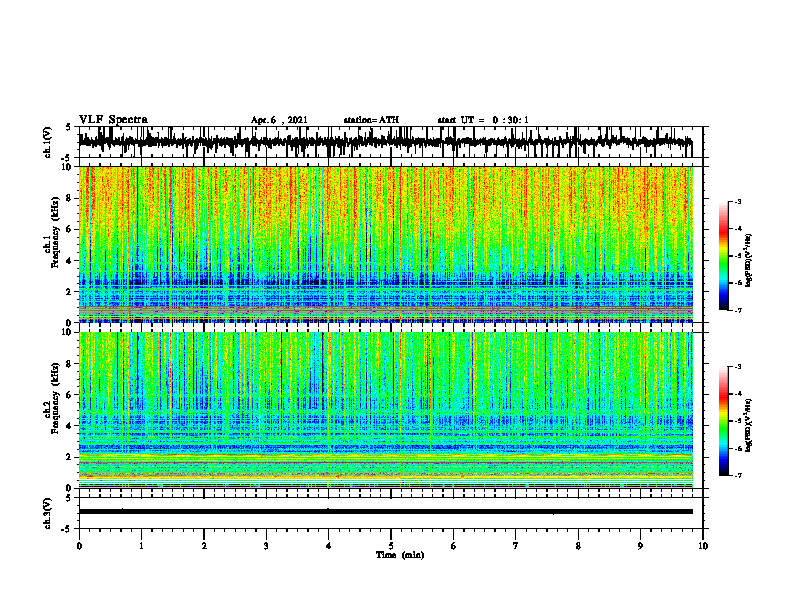Click the log(PSD) label beside ch.2 colorbar
This screenshot has width=792, height=612.
749,425
